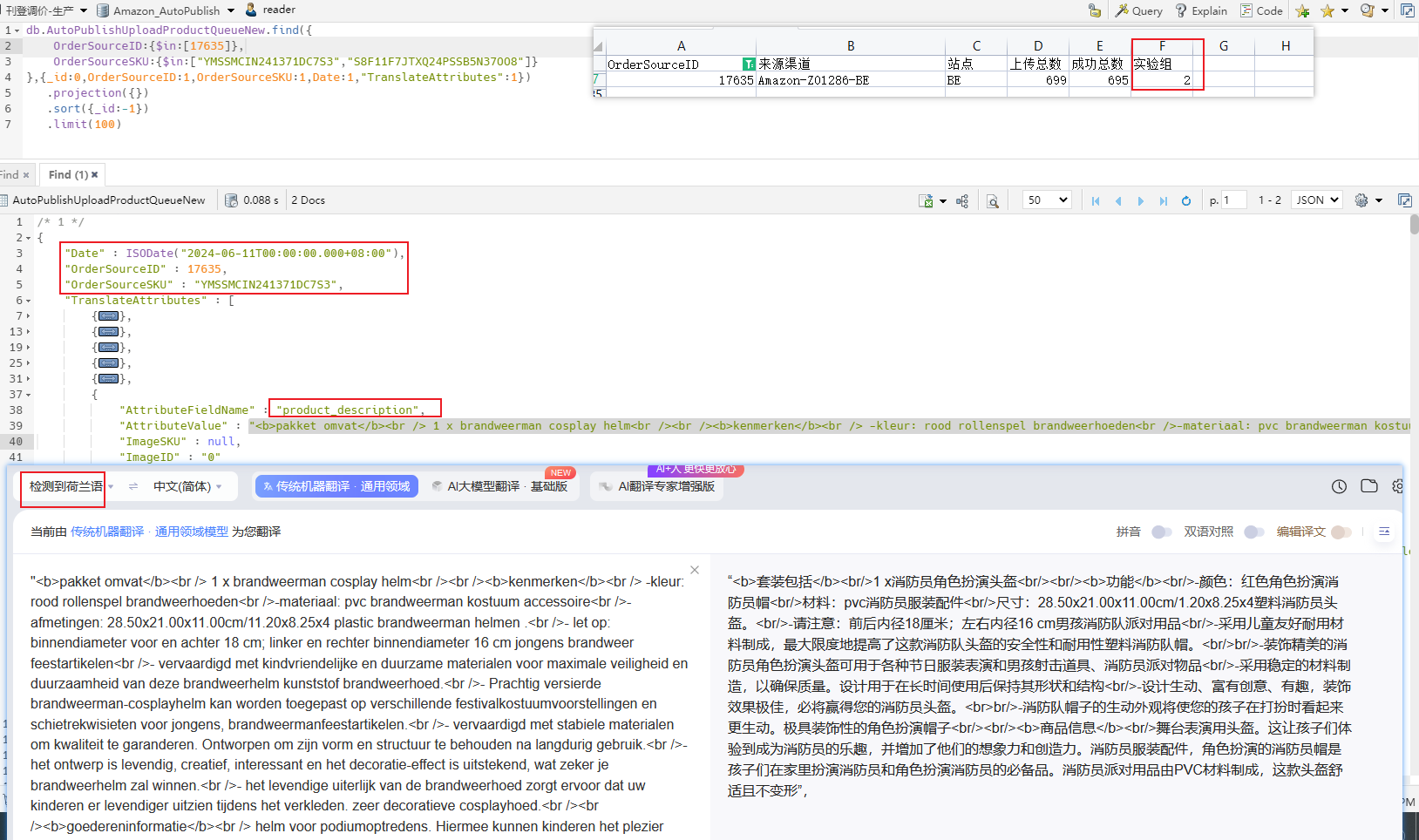Go to first page of results
This screenshot has height=840, width=1419.
1096,200
